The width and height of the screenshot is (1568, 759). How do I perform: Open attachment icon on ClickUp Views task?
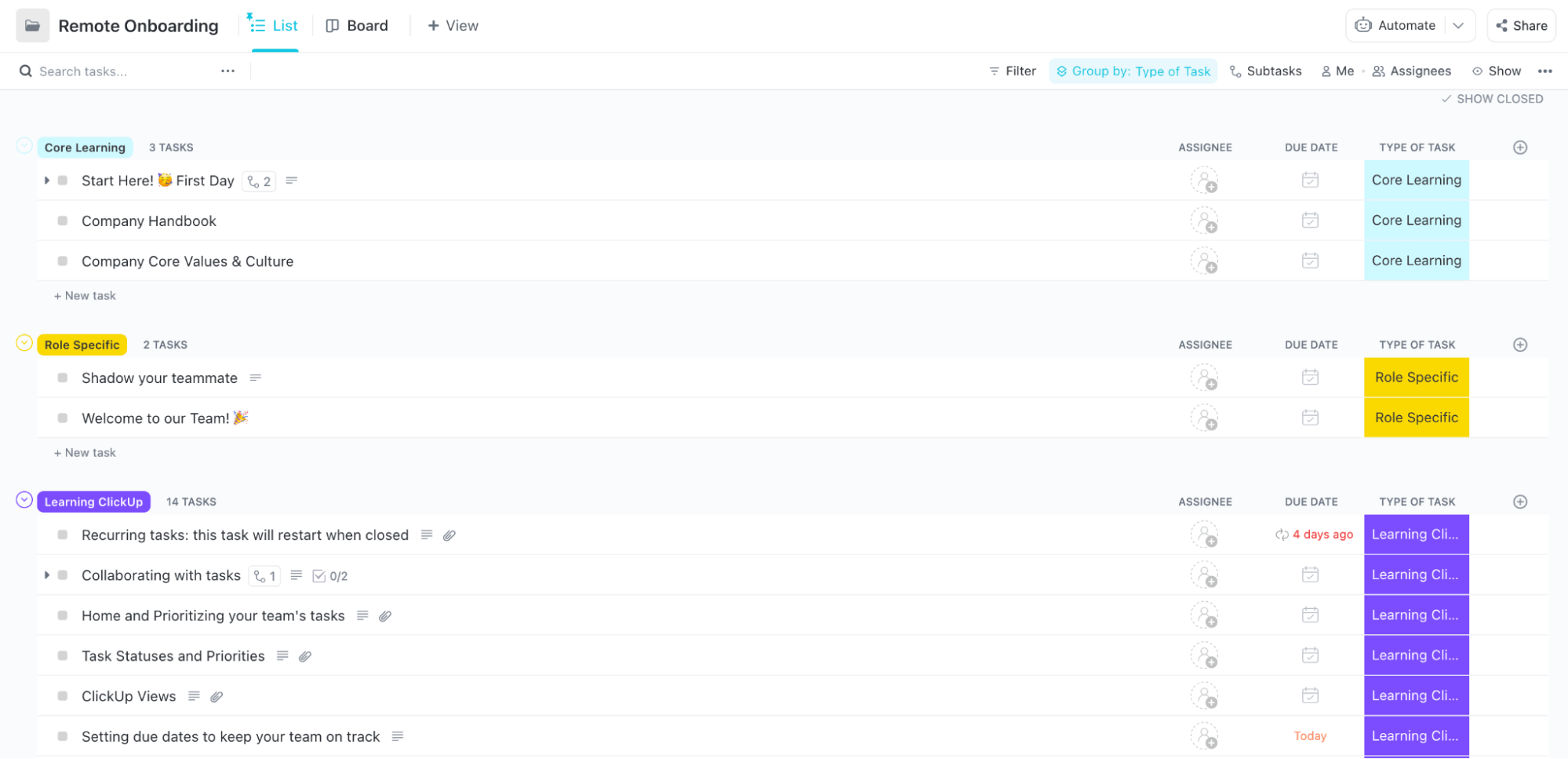(217, 696)
